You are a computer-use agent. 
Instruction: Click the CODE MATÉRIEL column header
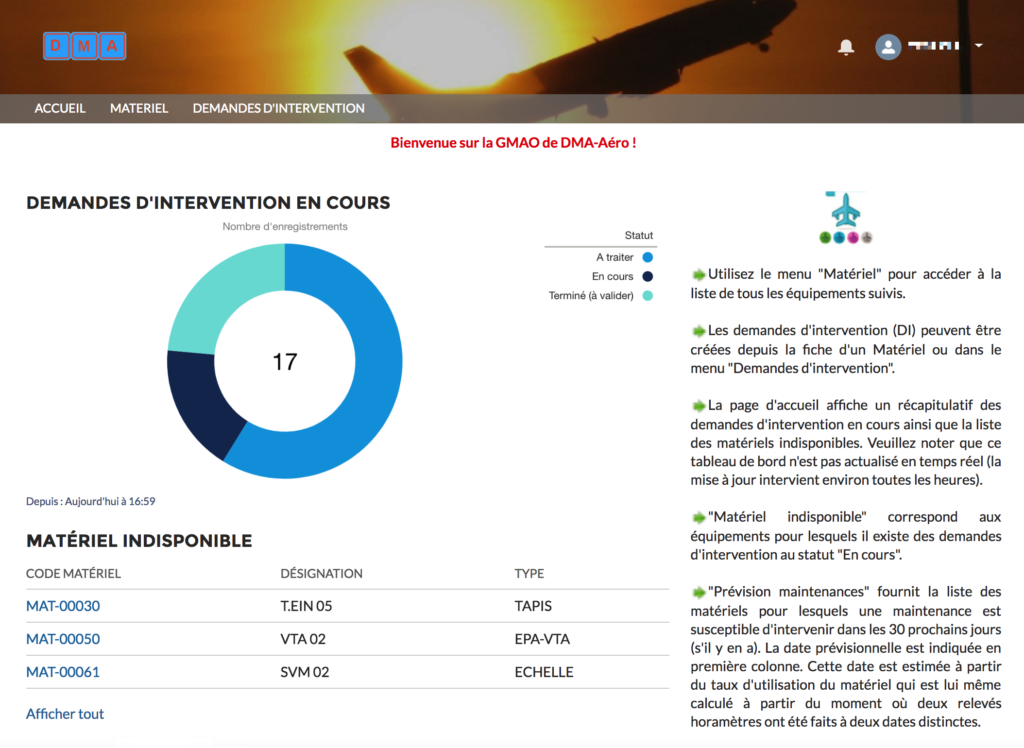73,574
